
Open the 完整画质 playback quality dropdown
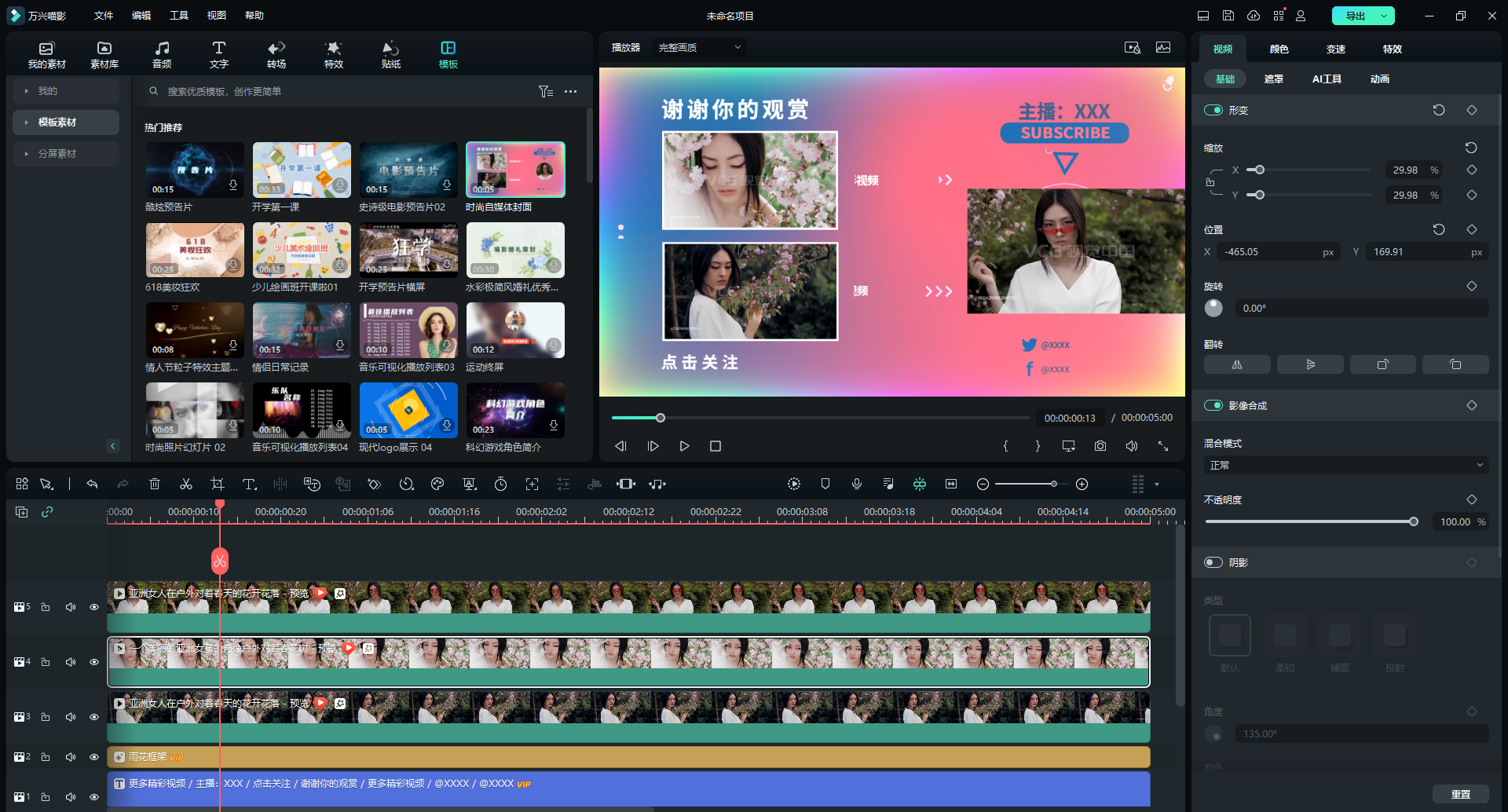coord(699,48)
